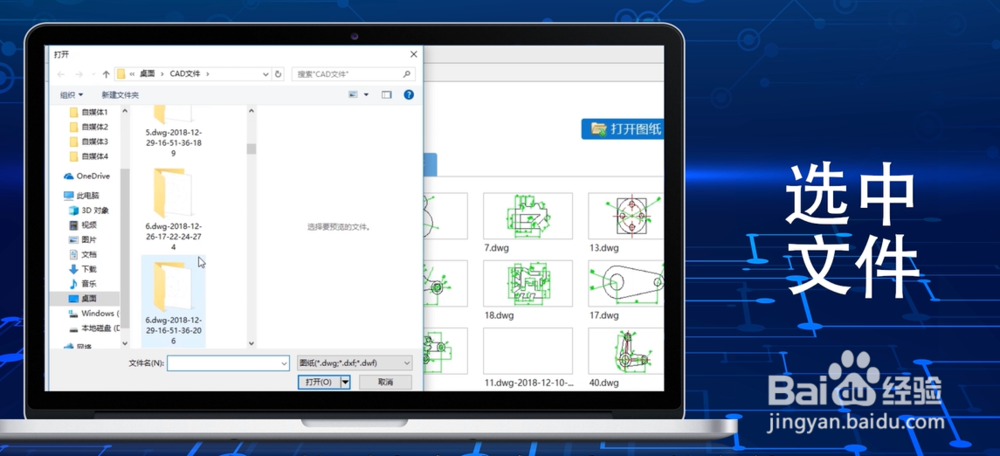This screenshot has height=456, width=1000.
Task: Click the file list scrollbar thumb
Action: pos(251,149)
